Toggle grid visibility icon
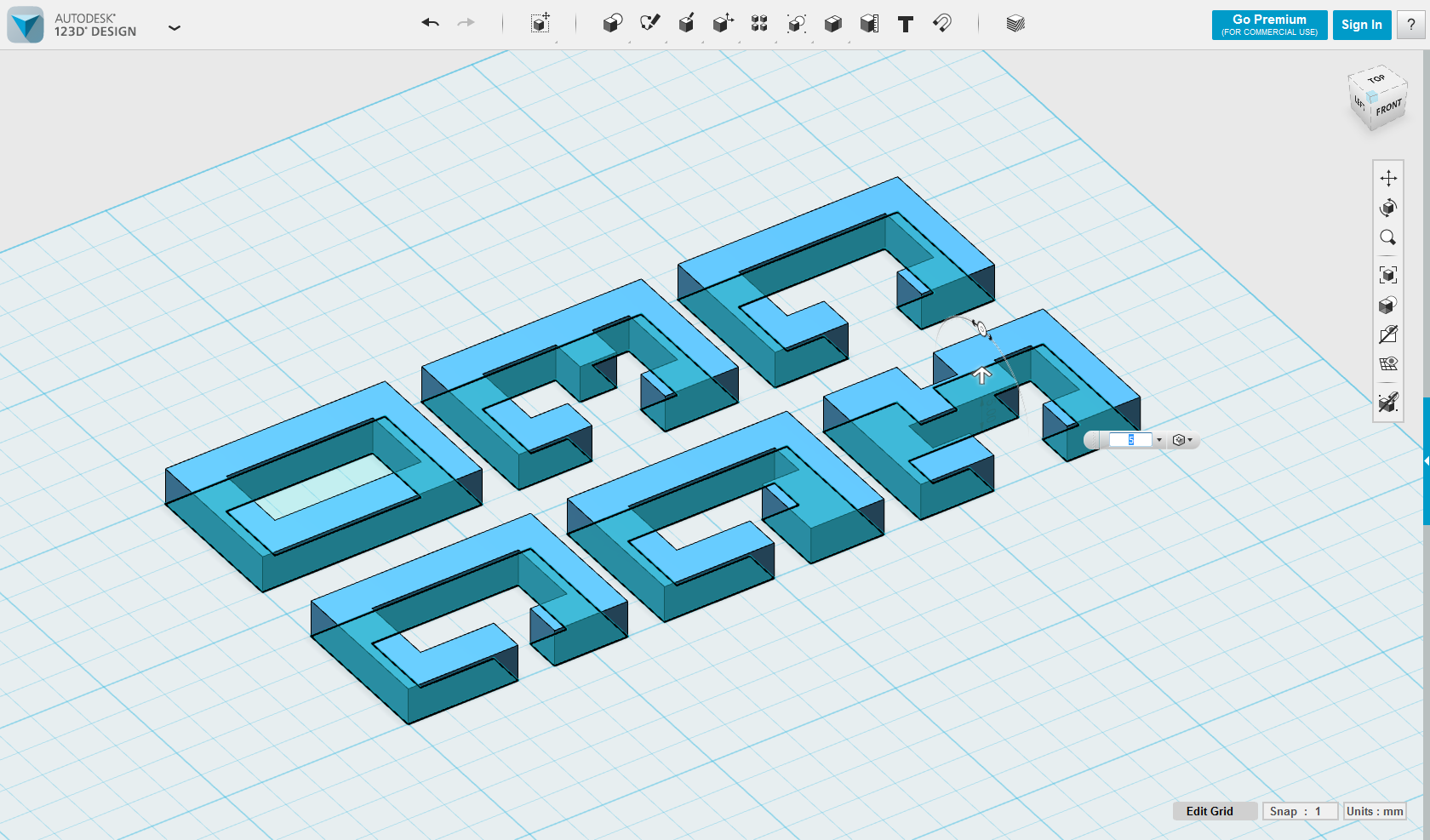1430x840 pixels. tap(1388, 364)
